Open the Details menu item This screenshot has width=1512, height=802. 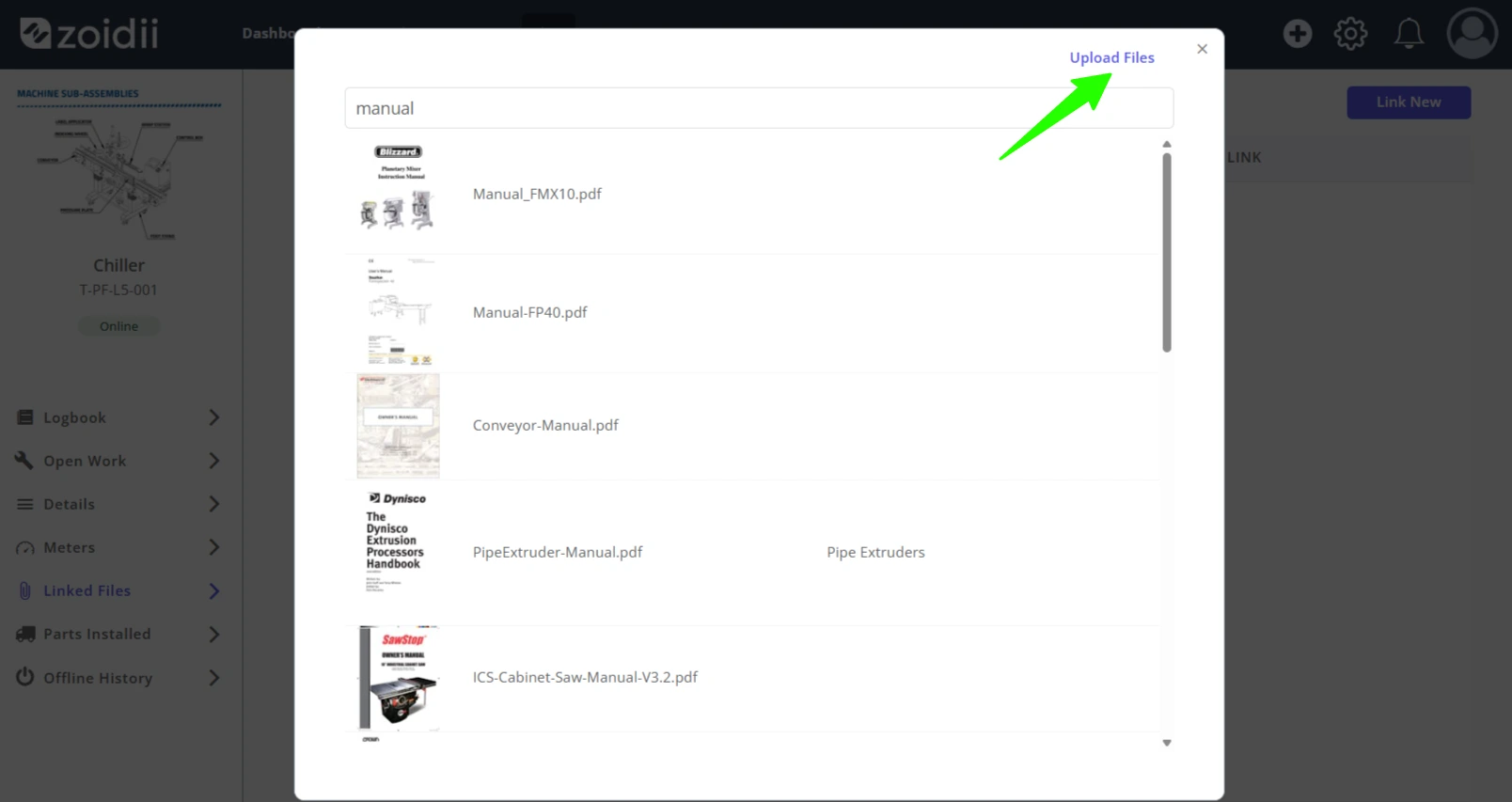click(118, 504)
